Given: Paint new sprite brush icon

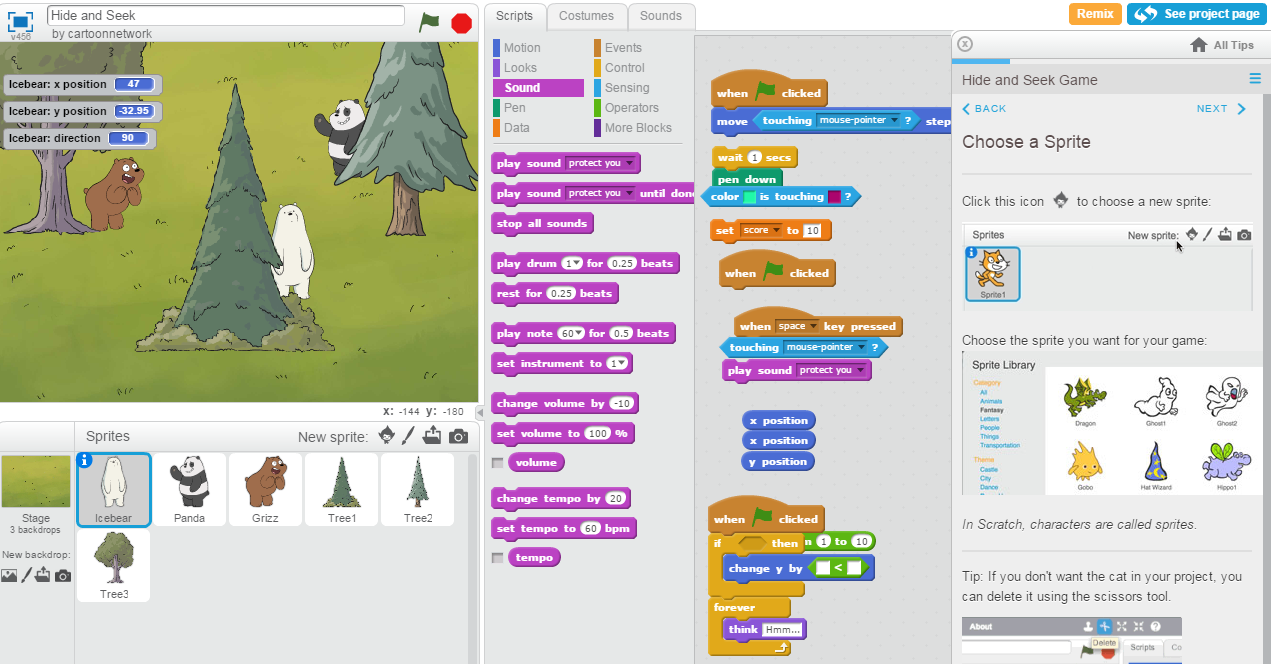Looking at the screenshot, I should pos(408,436).
